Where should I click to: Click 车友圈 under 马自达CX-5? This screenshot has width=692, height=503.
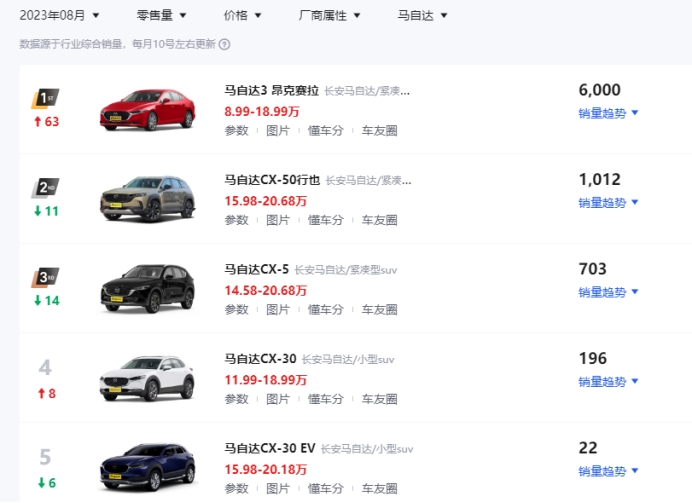pyautogui.click(x=380, y=310)
